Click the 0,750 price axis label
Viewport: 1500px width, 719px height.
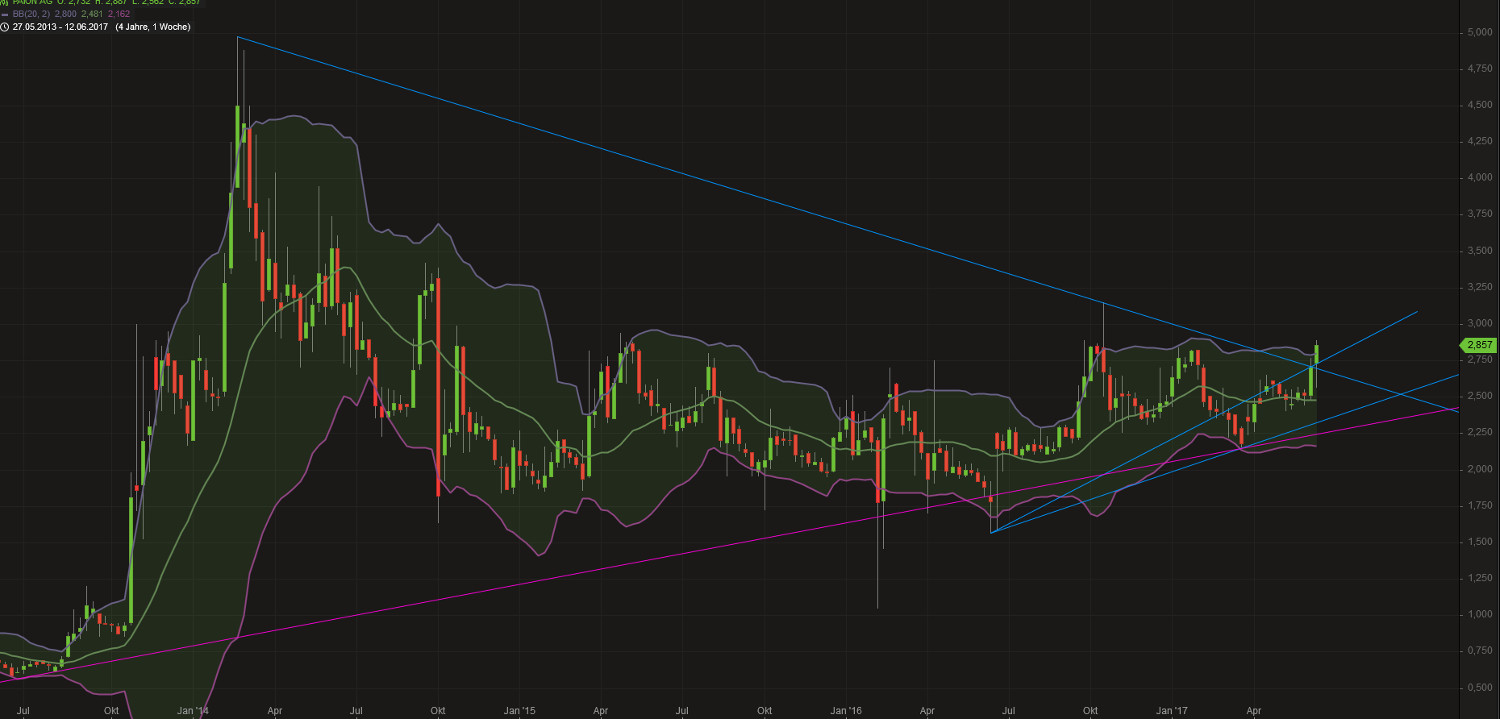[x=1481, y=651]
